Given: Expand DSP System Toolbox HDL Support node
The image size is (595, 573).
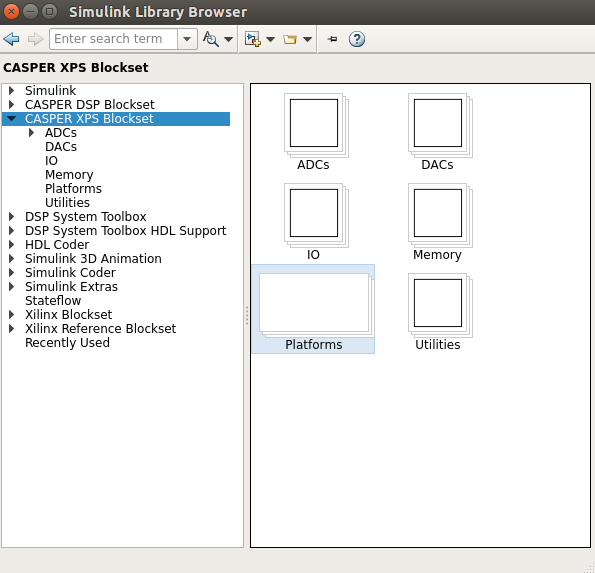Looking at the screenshot, I should coord(12,230).
